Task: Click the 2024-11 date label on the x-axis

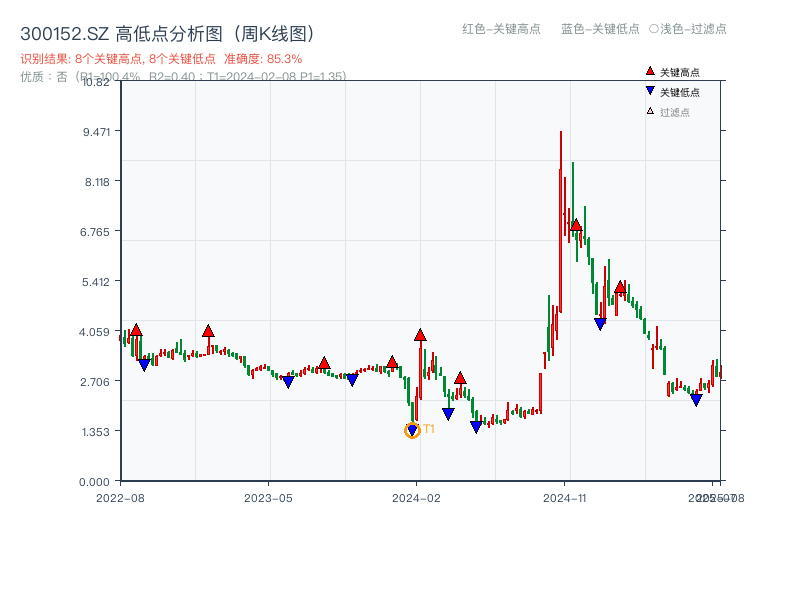Action: [x=563, y=497]
